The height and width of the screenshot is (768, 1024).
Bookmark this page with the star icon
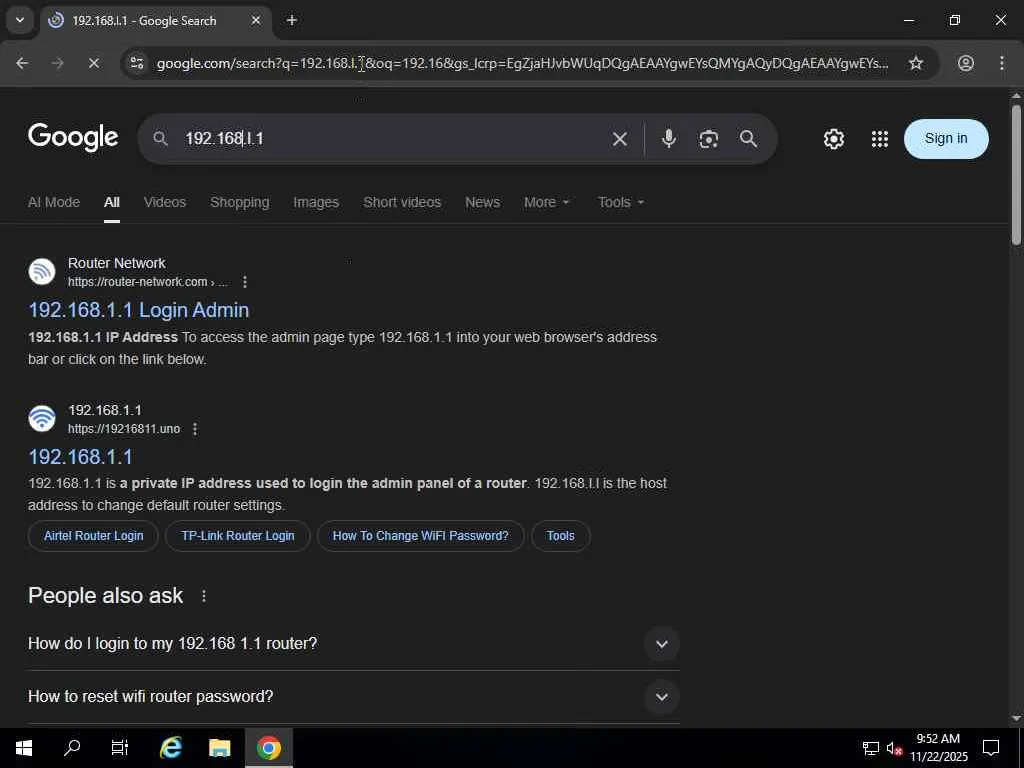916,63
